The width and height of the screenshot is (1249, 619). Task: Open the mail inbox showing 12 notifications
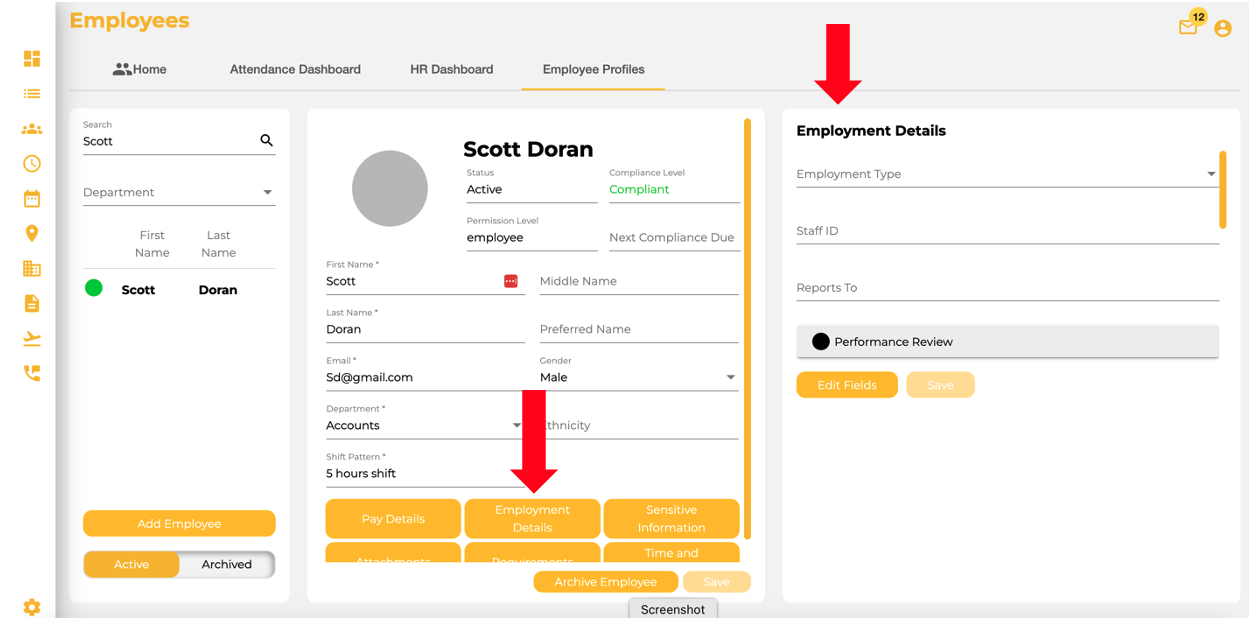(1189, 28)
